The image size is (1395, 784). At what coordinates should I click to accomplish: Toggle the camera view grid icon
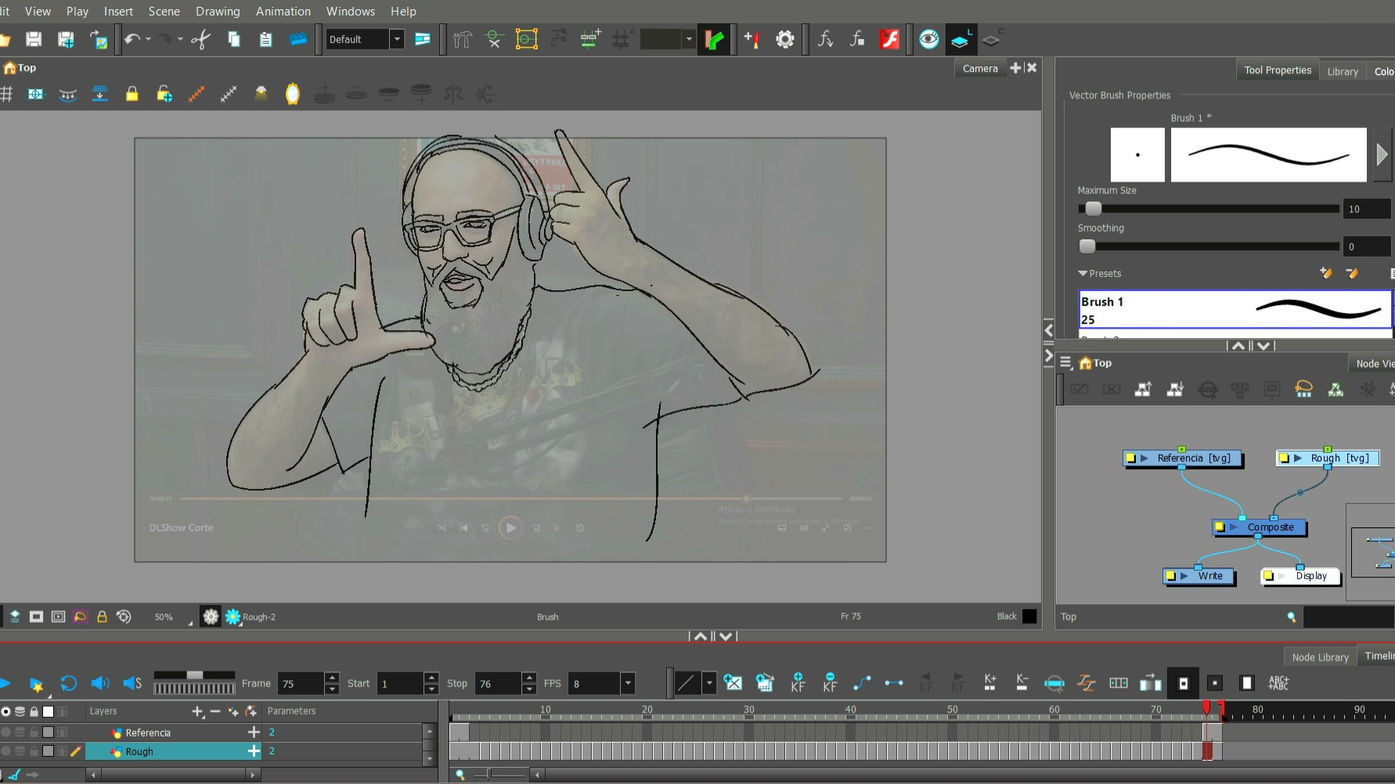point(6,94)
